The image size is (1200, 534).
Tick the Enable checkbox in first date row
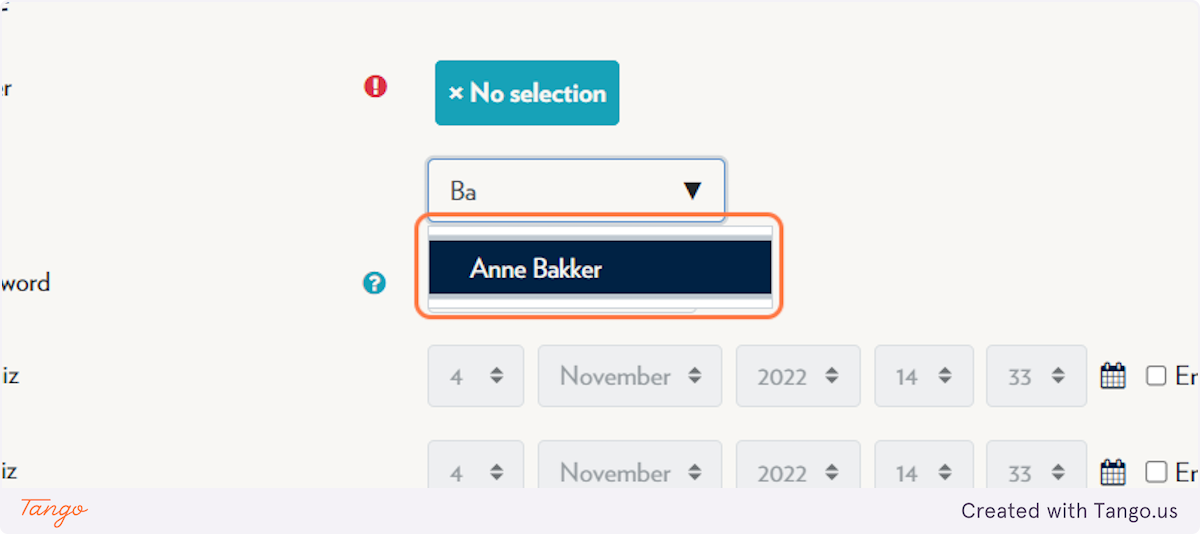1156,376
